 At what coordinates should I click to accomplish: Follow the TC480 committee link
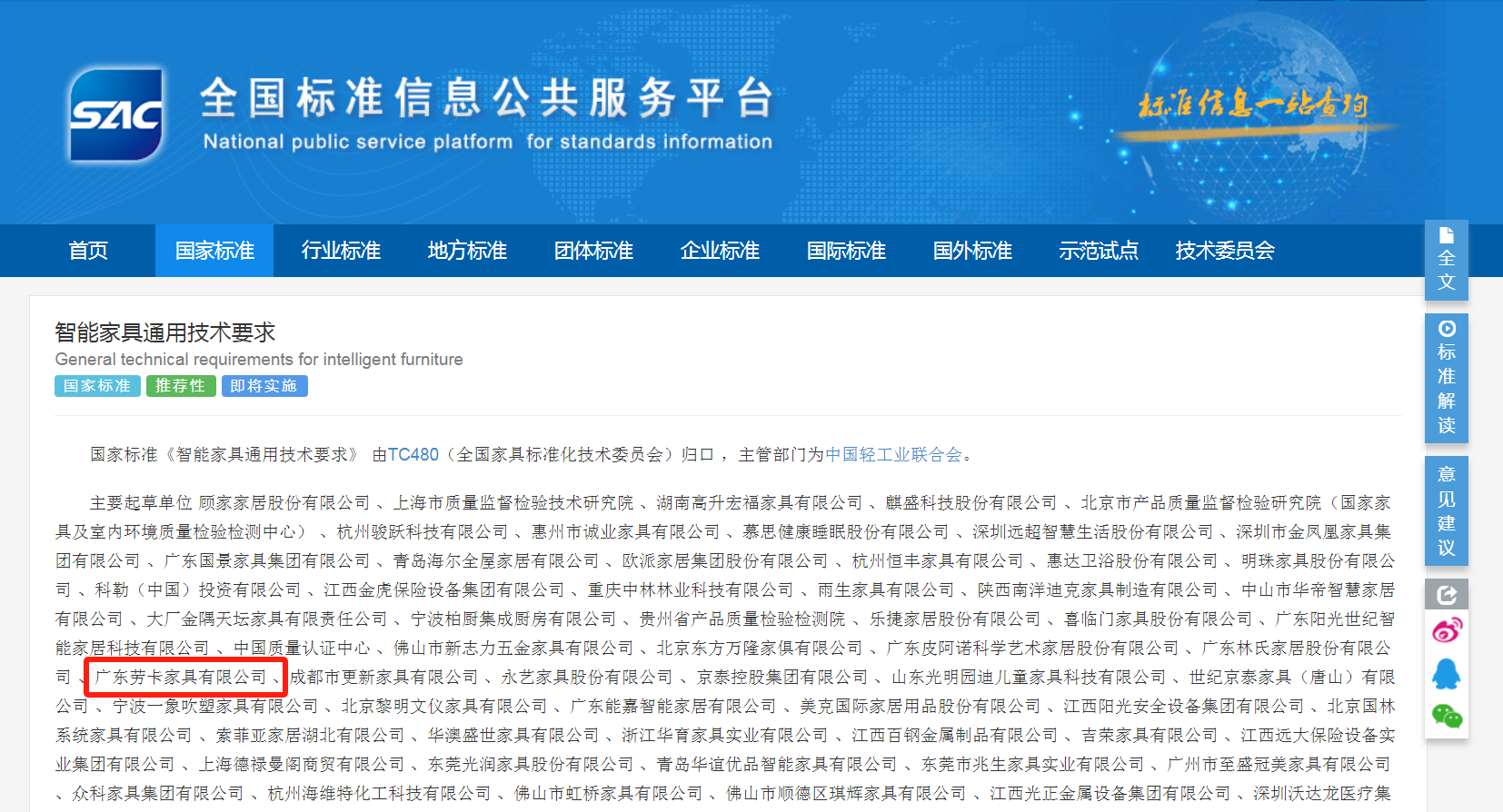tap(413, 454)
